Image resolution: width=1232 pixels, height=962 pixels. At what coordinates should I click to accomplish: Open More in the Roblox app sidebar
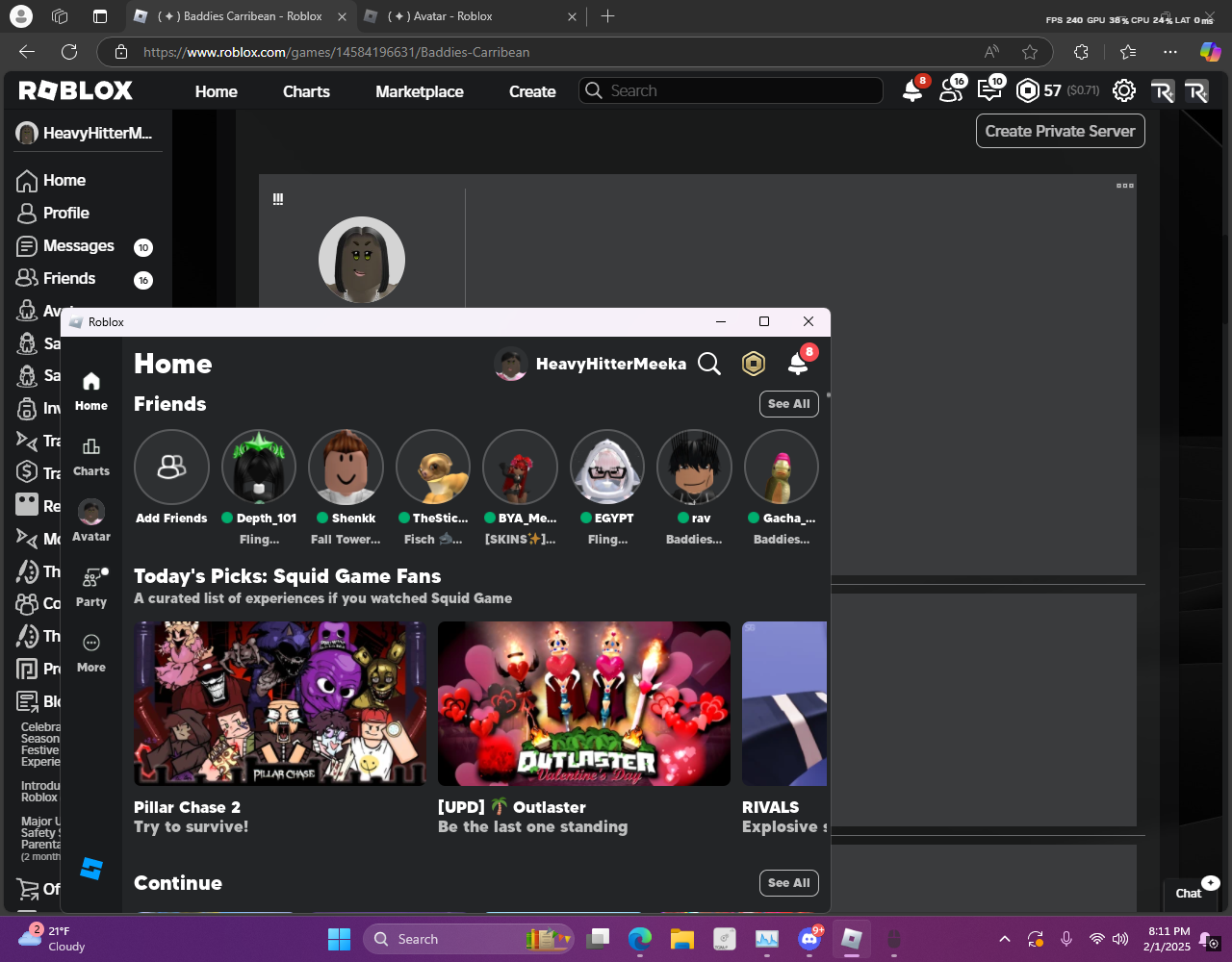(x=91, y=652)
